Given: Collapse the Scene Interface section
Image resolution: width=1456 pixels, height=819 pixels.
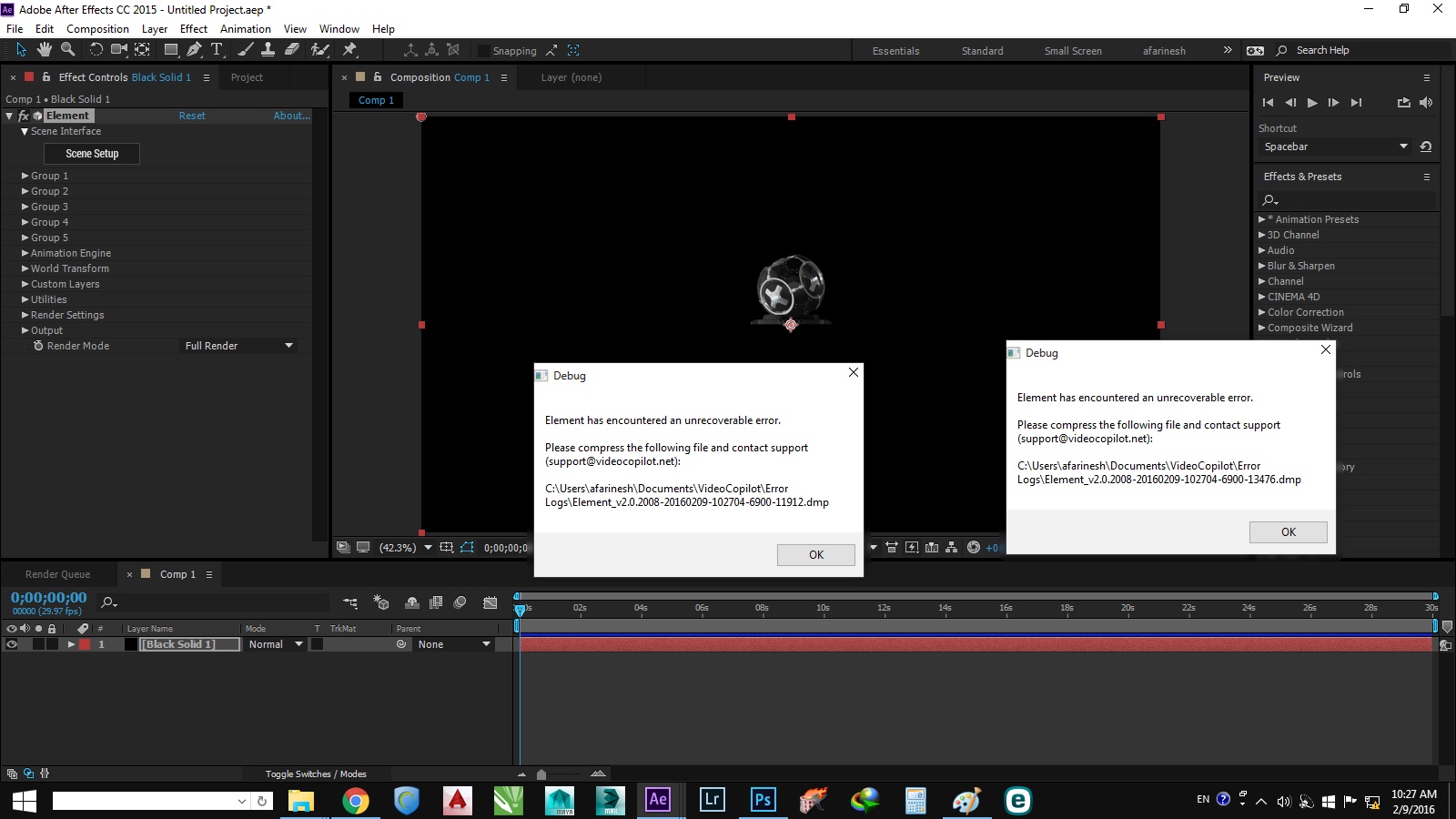Looking at the screenshot, I should [x=25, y=131].
